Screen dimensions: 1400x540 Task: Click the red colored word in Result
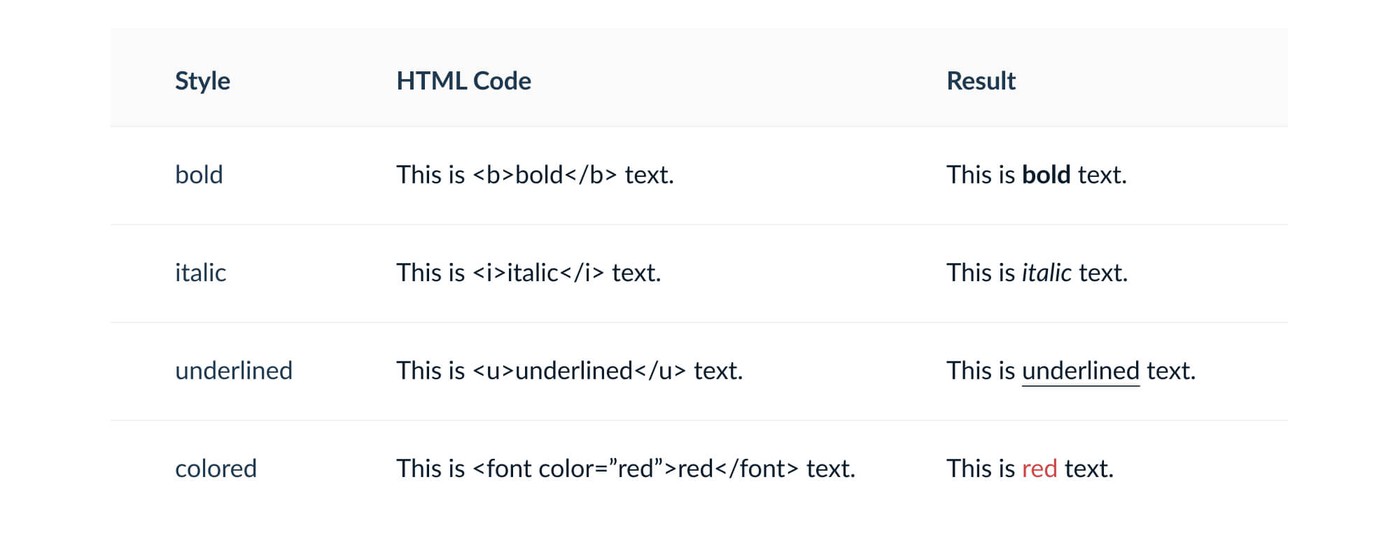(x=1039, y=469)
